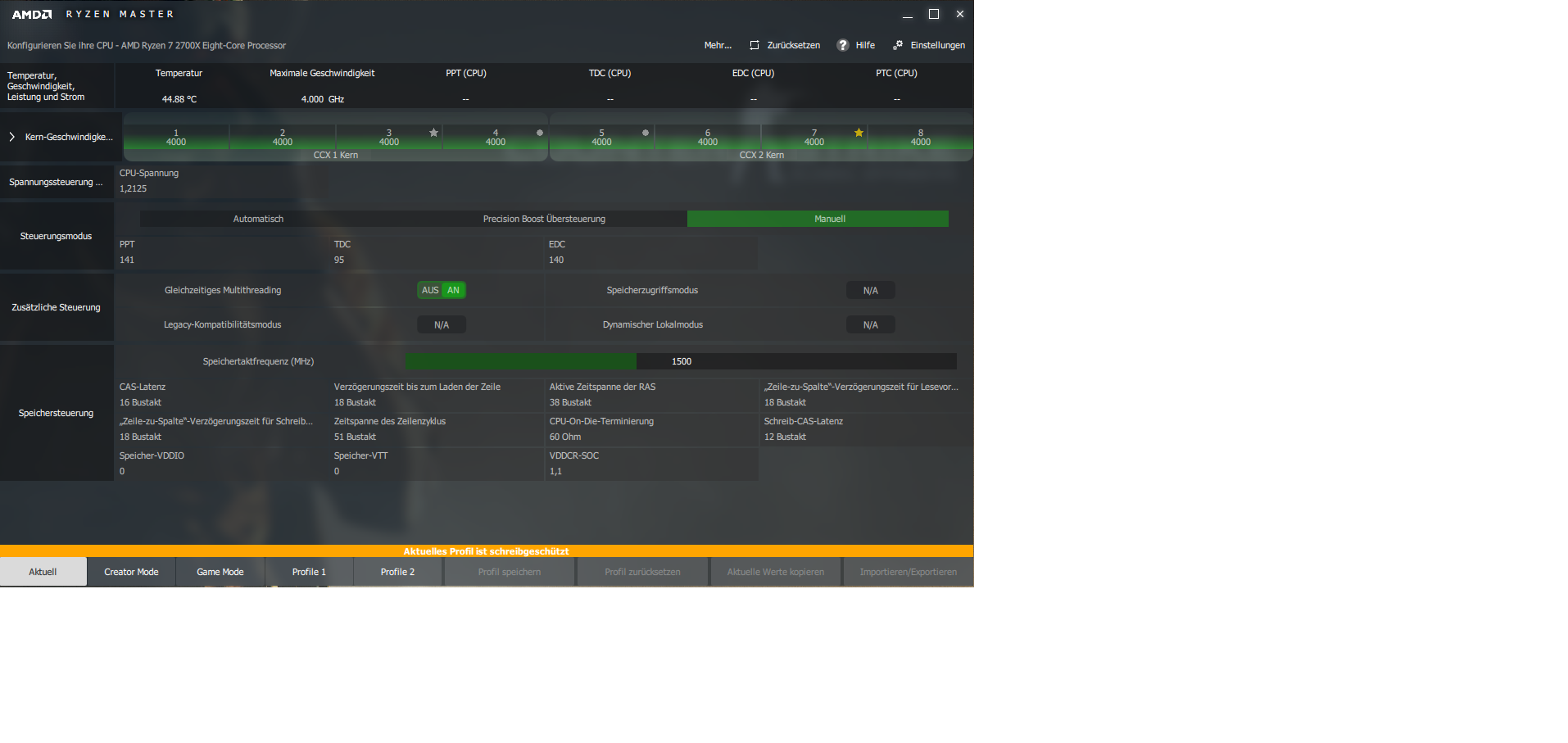Select core 1 speed bar
1568x743 pixels.
[x=176, y=138]
